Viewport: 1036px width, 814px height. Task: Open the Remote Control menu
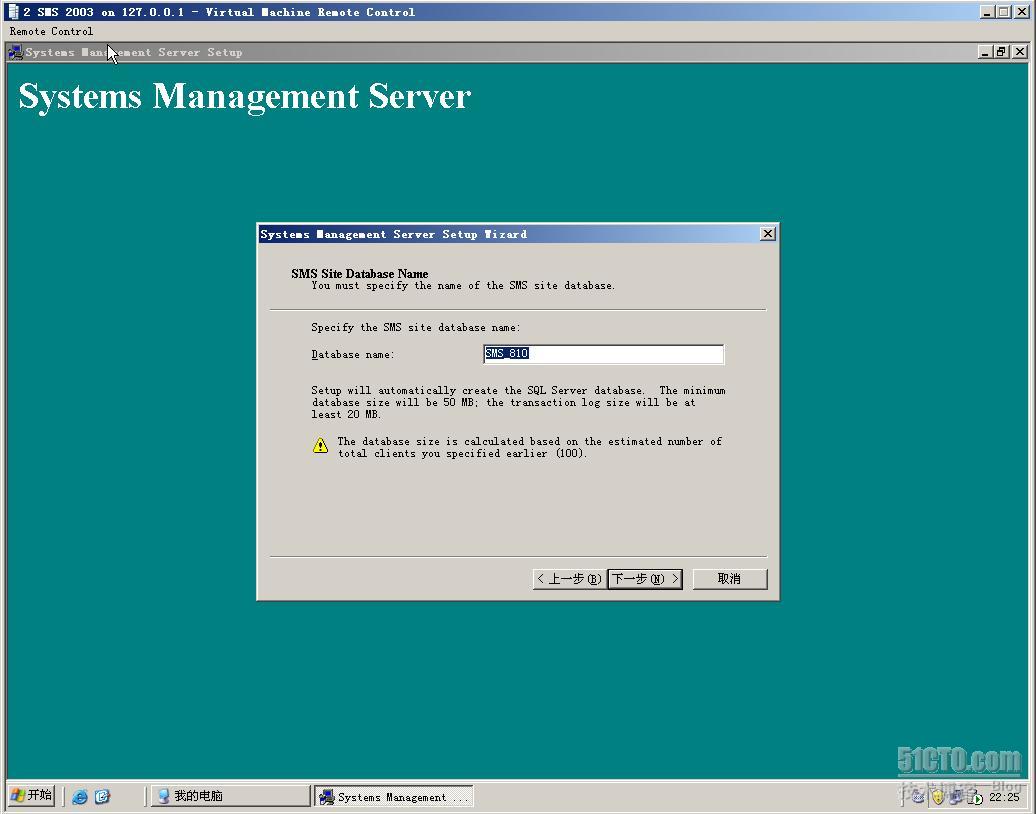pos(51,31)
